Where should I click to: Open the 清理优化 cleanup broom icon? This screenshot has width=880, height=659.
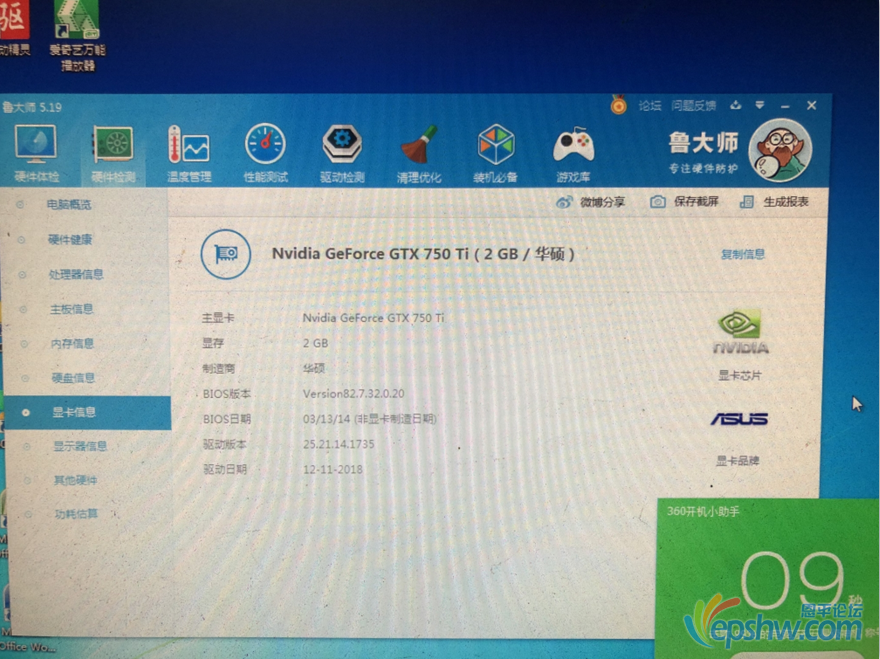tap(419, 154)
